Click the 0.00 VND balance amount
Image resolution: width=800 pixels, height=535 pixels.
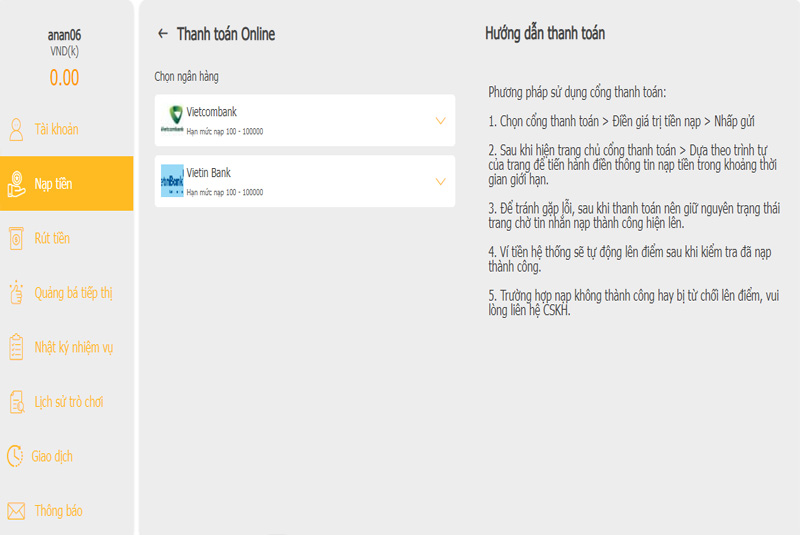pyautogui.click(x=64, y=78)
